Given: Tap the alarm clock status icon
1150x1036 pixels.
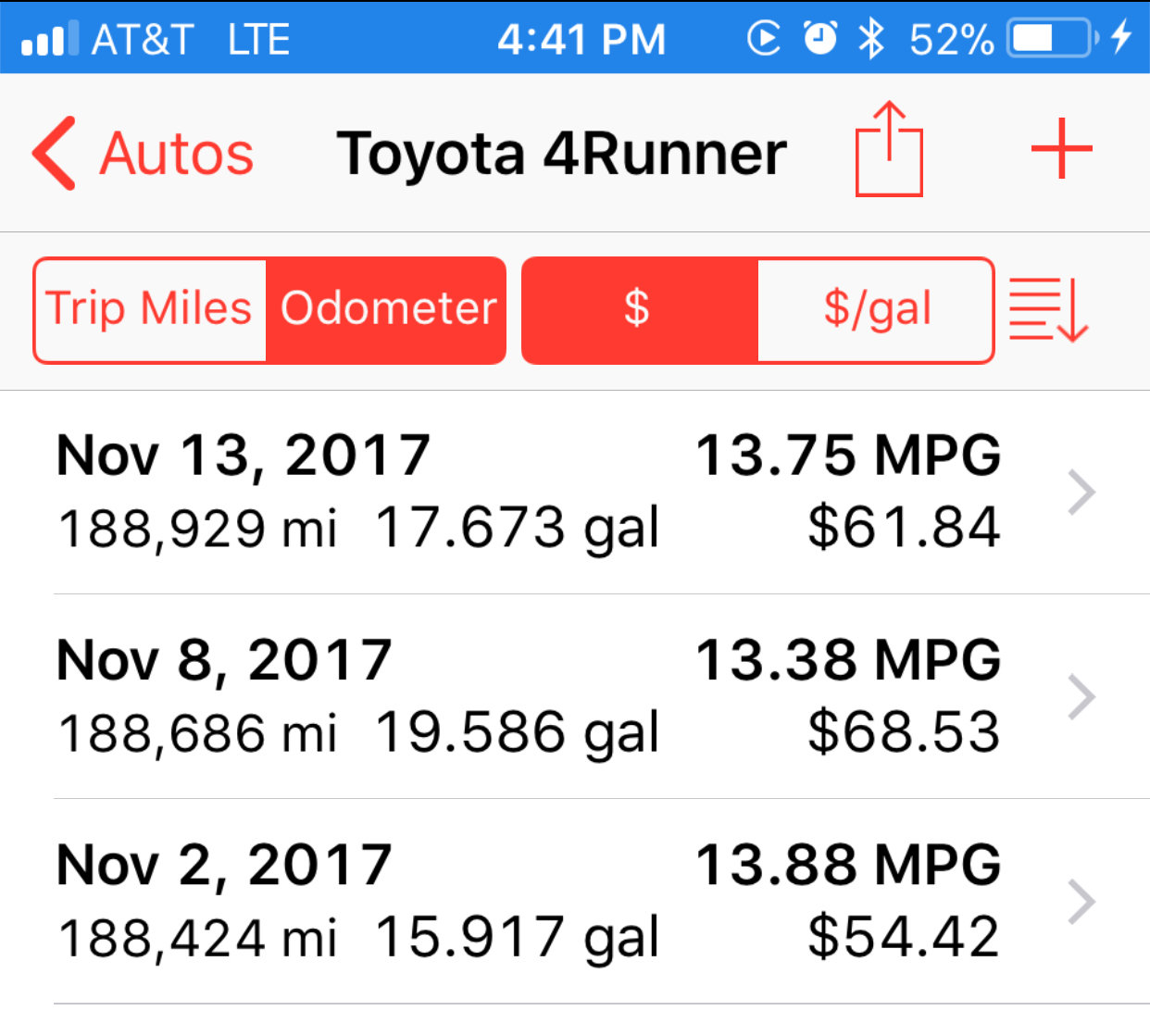Looking at the screenshot, I should tap(819, 38).
